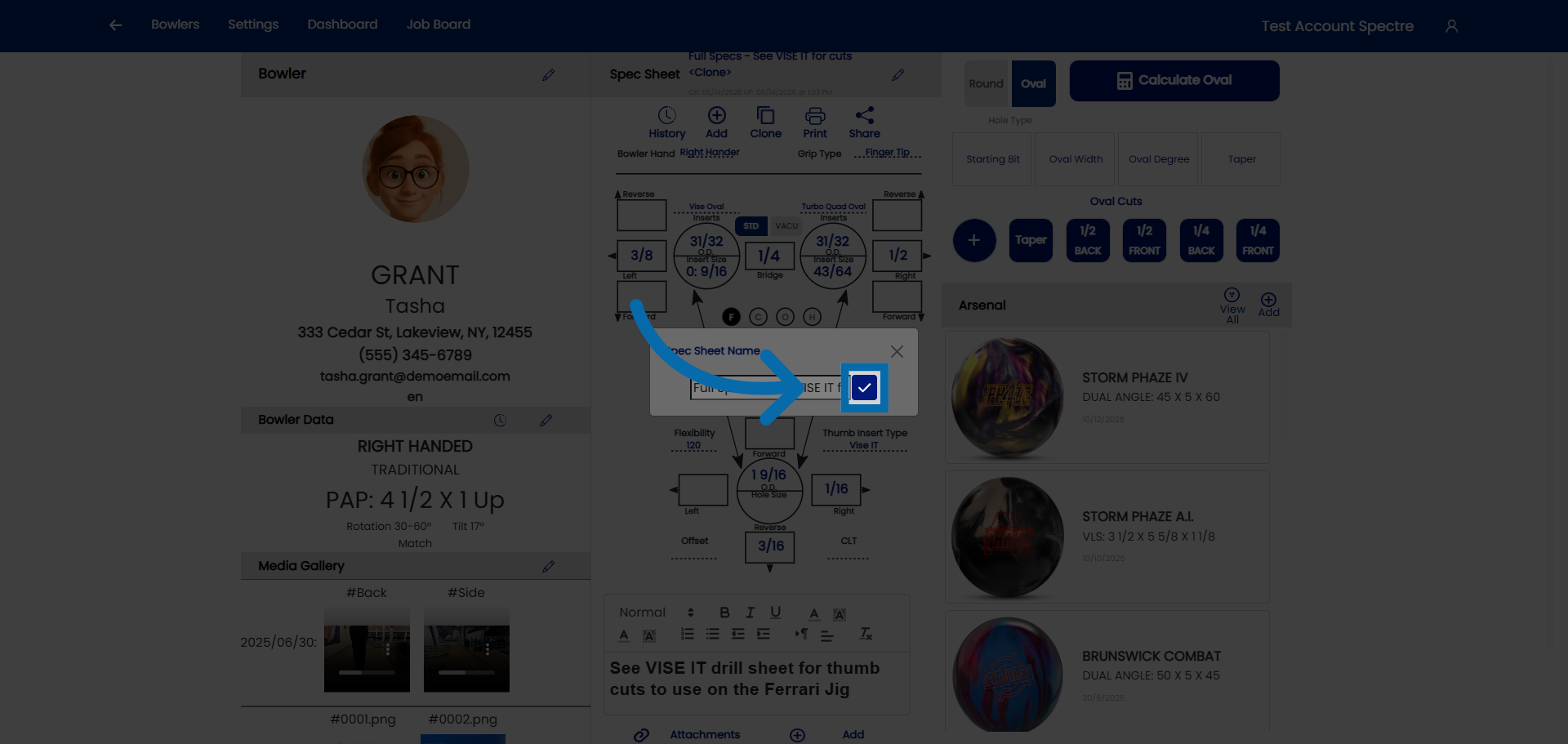This screenshot has height=744, width=1568.
Task: Click the Calculate Oval button
Action: pos(1174,81)
